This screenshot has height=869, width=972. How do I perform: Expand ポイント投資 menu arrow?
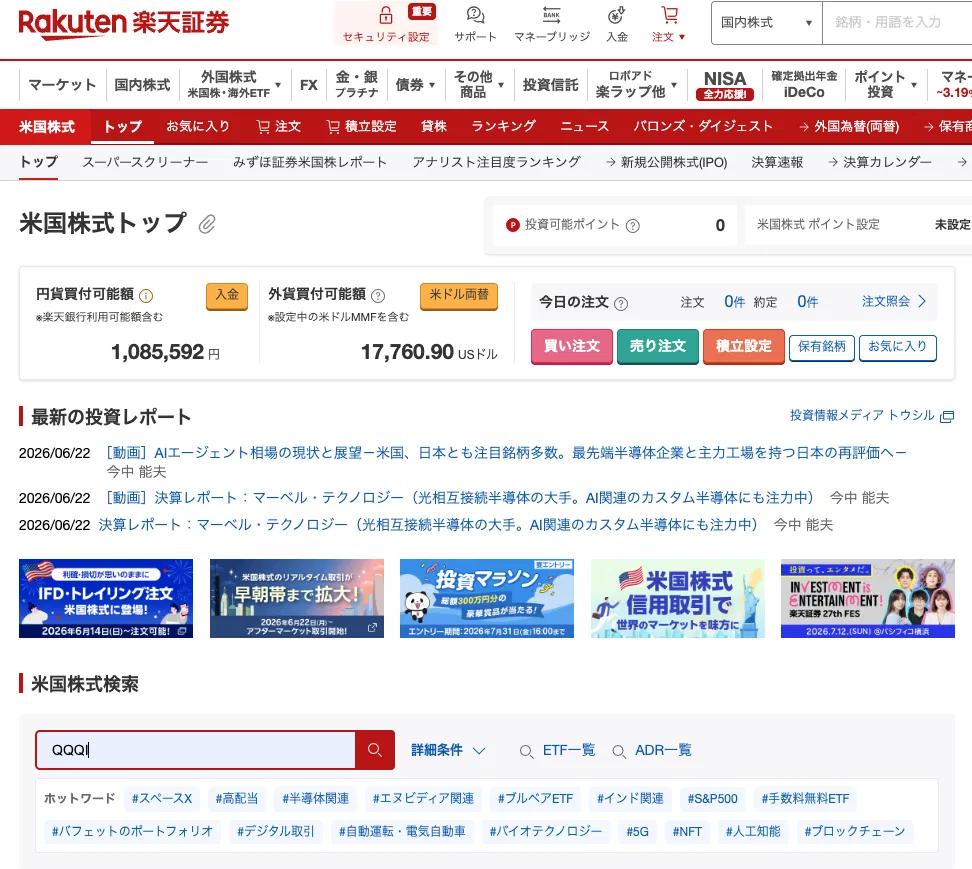coord(914,85)
